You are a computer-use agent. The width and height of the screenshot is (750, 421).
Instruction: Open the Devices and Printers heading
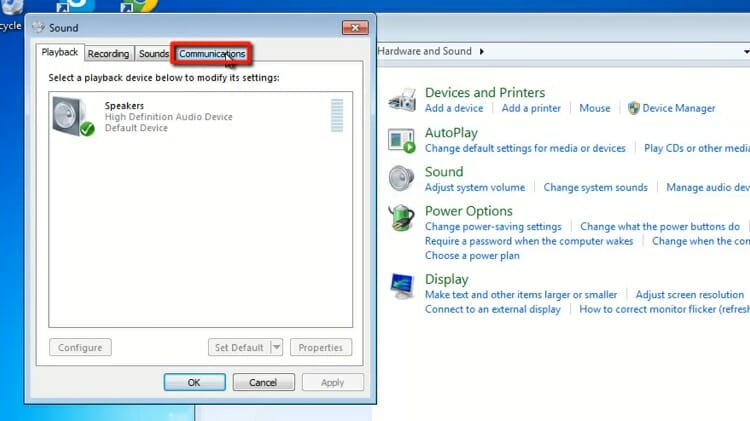pos(485,92)
